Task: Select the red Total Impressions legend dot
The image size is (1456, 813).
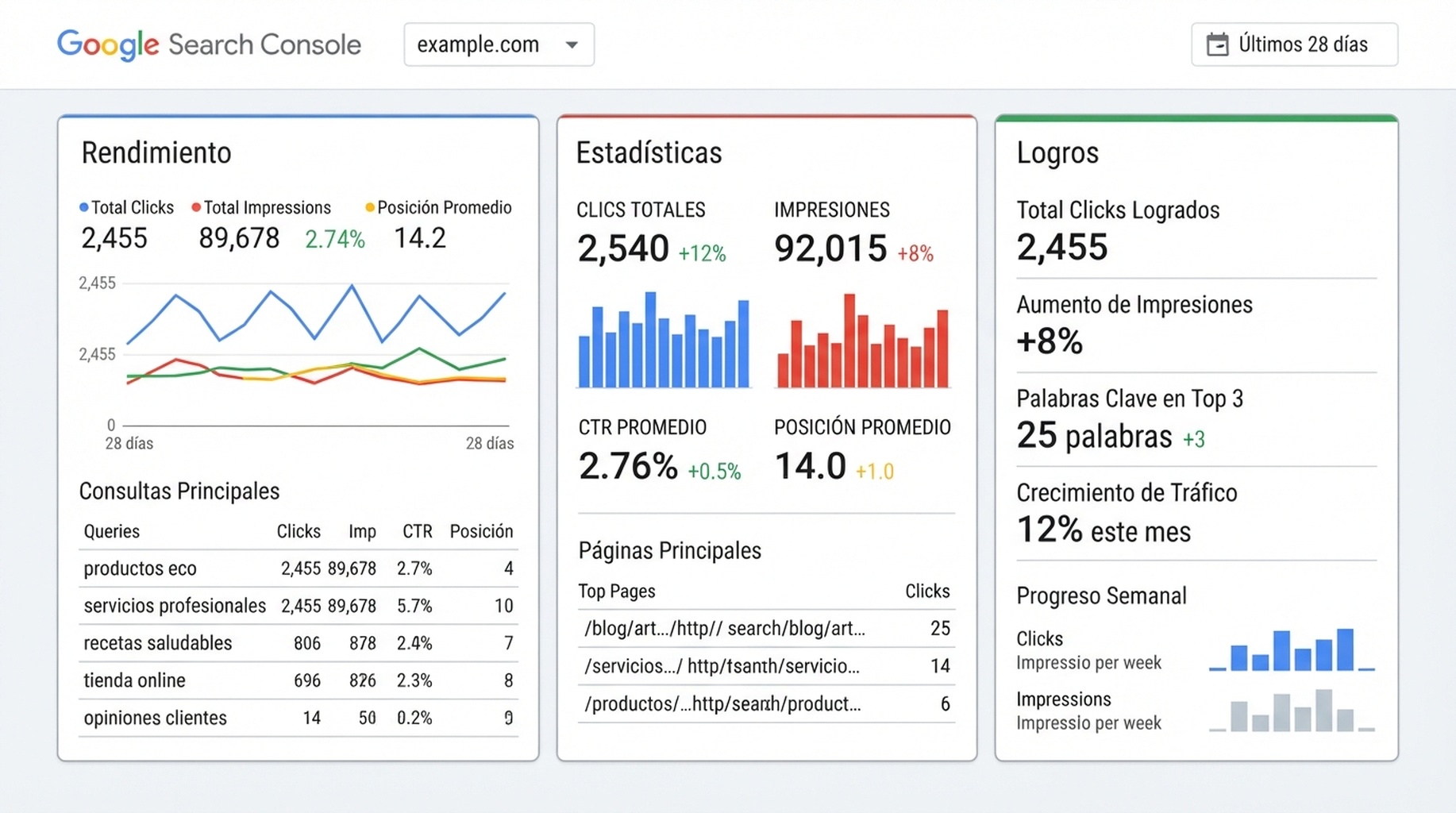Action: 196,207
